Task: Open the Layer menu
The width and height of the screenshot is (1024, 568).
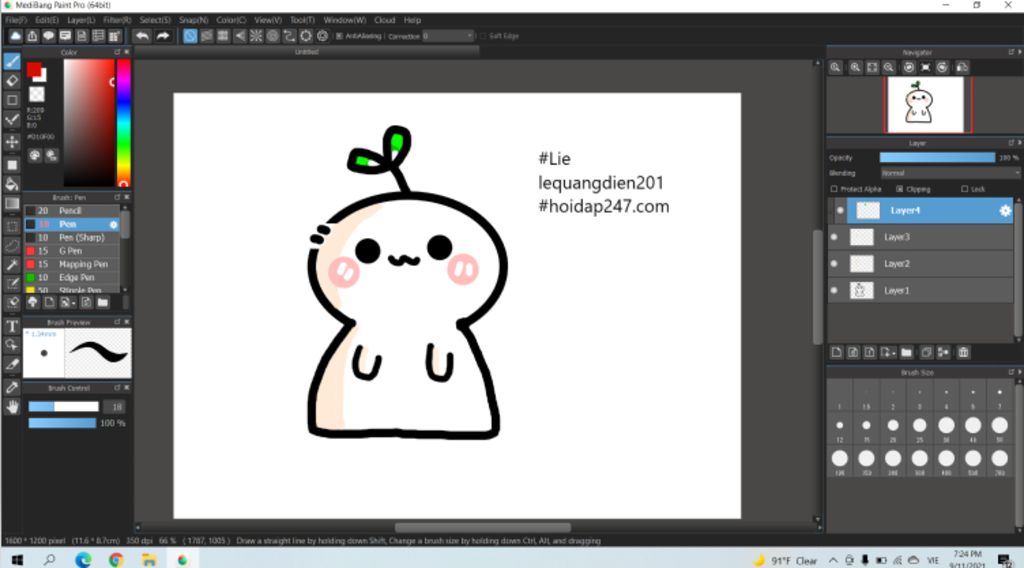Action: click(81, 20)
